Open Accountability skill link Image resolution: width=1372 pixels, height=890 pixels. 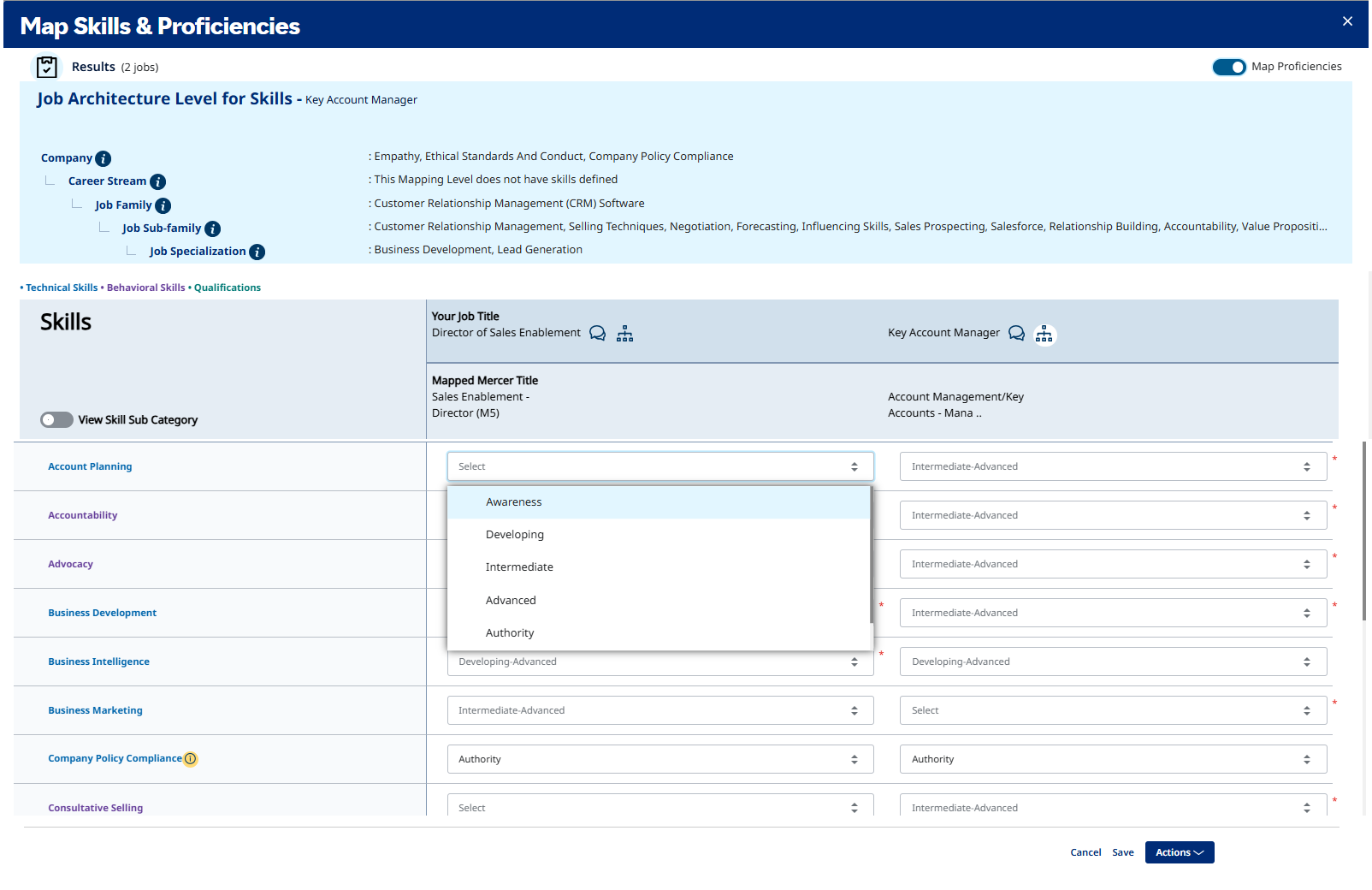pyautogui.click(x=83, y=515)
